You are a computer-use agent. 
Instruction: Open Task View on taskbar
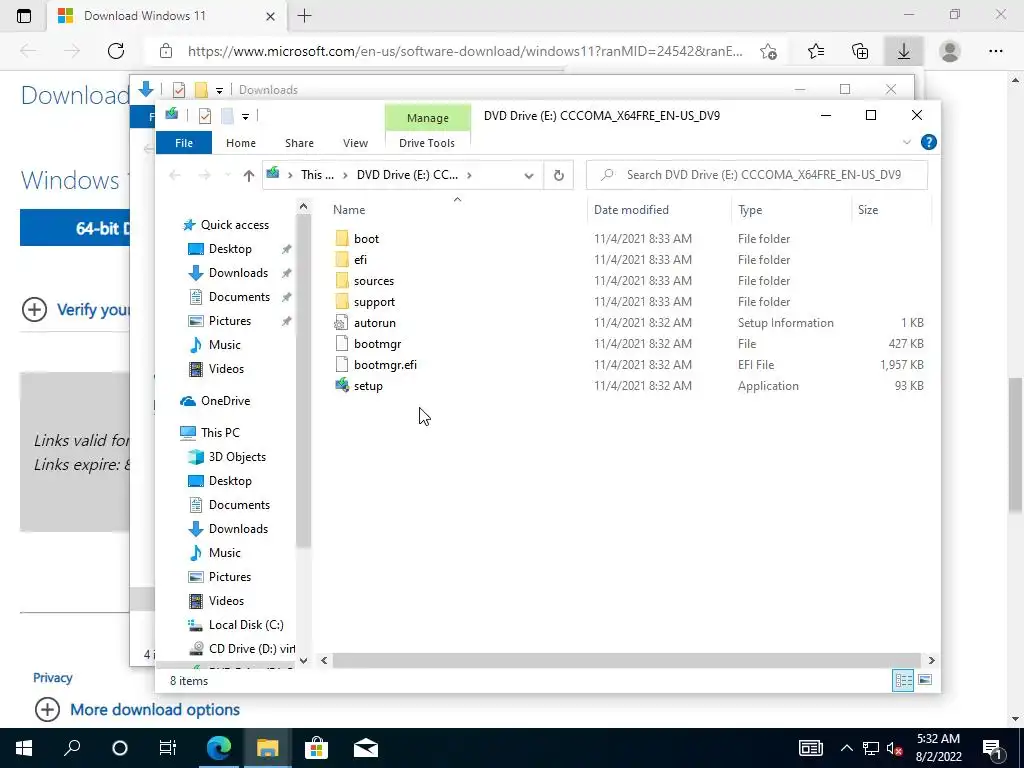(168, 748)
